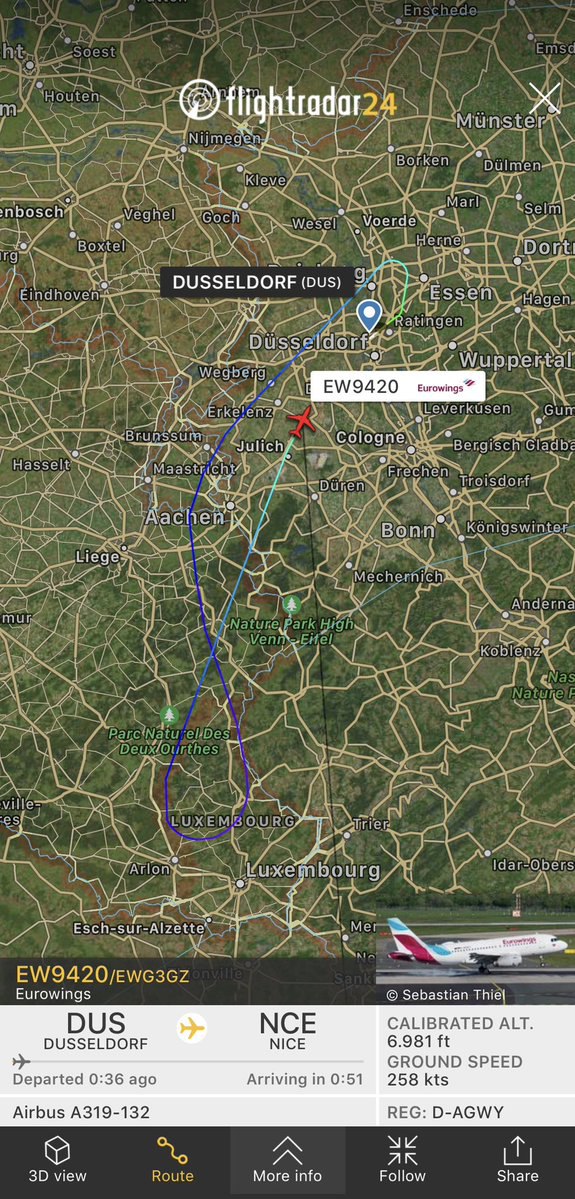
Task: Tap the Airbus A319-132 aircraft type row
Action: [x=81, y=1112]
